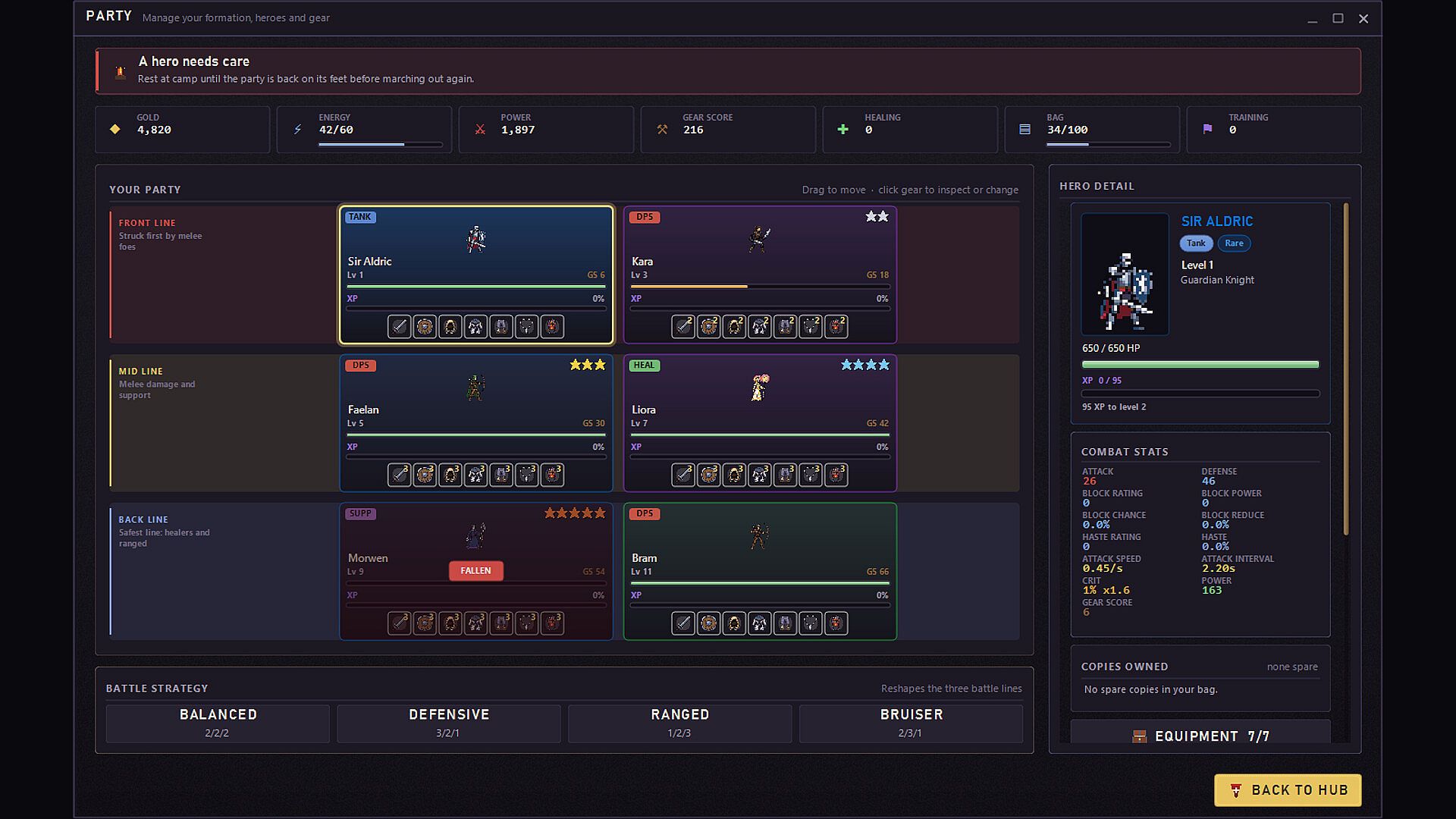Image resolution: width=1456 pixels, height=819 pixels.
Task: Choose the Ranged 1/2/3 formation
Action: (679, 723)
